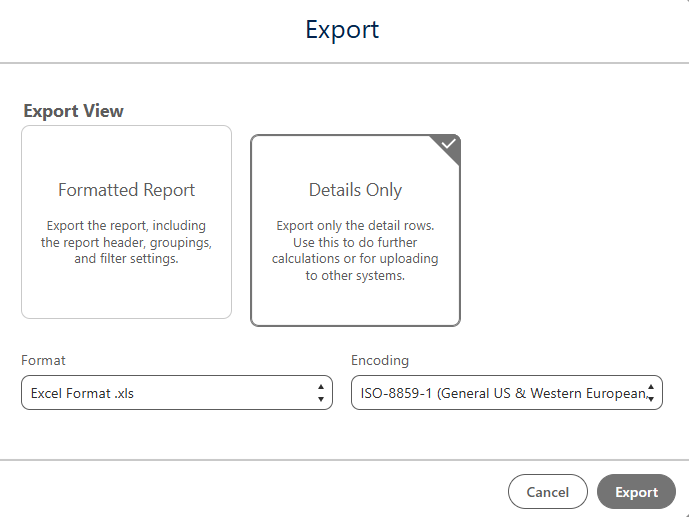This screenshot has width=689, height=517.
Task: Click the Encoding field label
Action: (380, 361)
